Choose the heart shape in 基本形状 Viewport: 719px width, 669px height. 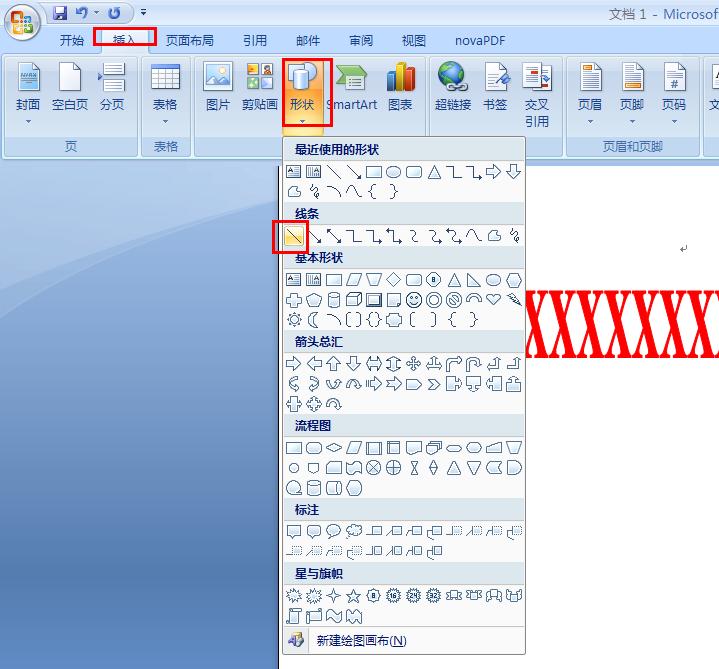(494, 300)
